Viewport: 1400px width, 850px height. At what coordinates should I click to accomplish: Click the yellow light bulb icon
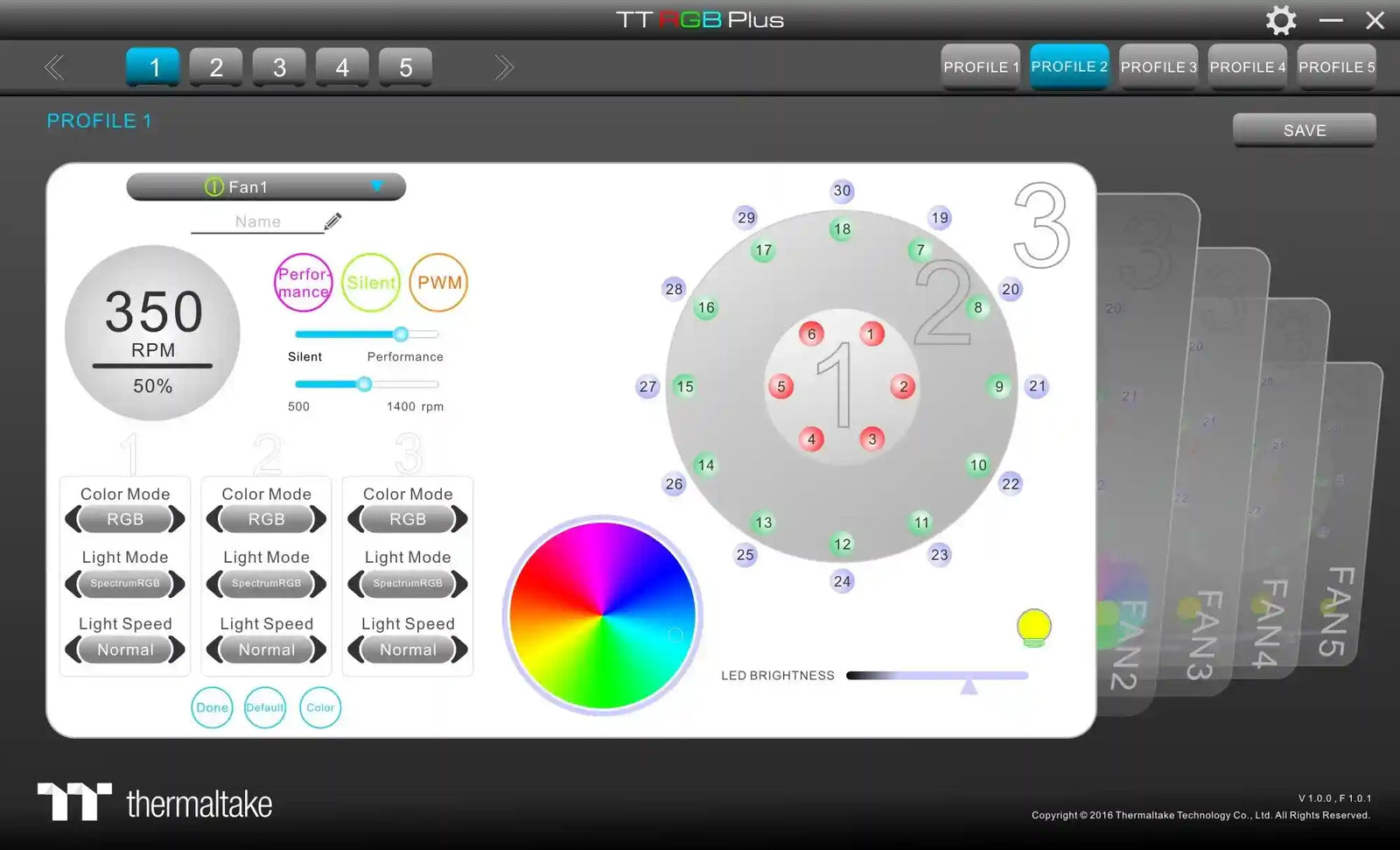(x=1033, y=627)
